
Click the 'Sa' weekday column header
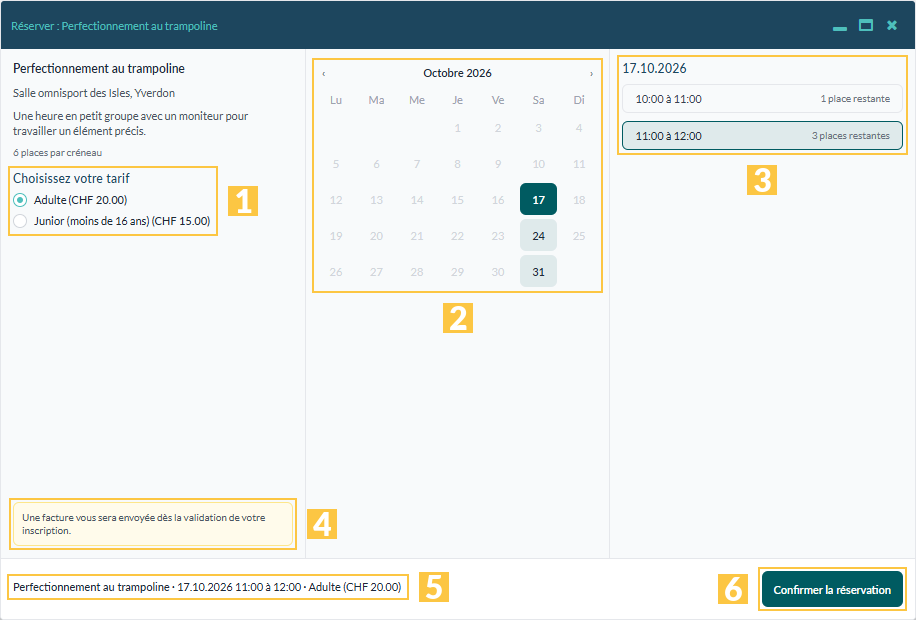[x=538, y=100]
